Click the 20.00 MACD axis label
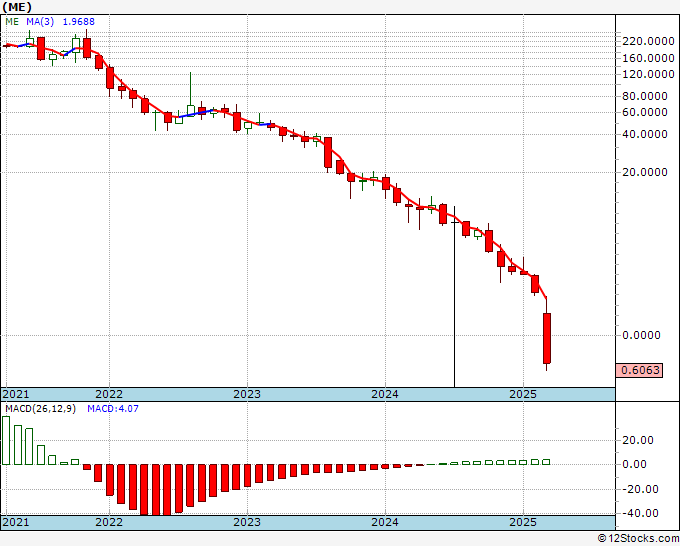This screenshot has height=546, width=680. coord(638,440)
